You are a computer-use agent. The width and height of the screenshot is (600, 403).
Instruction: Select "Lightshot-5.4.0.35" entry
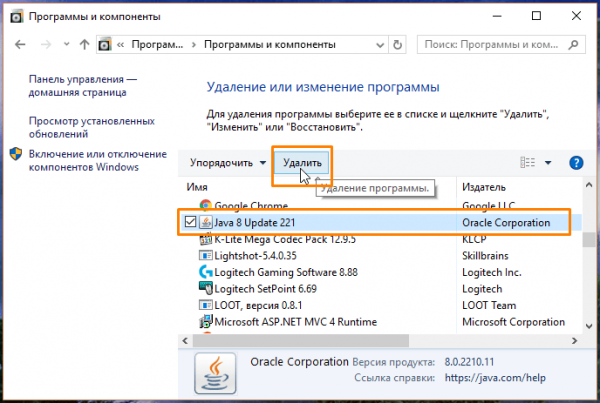click(255, 256)
